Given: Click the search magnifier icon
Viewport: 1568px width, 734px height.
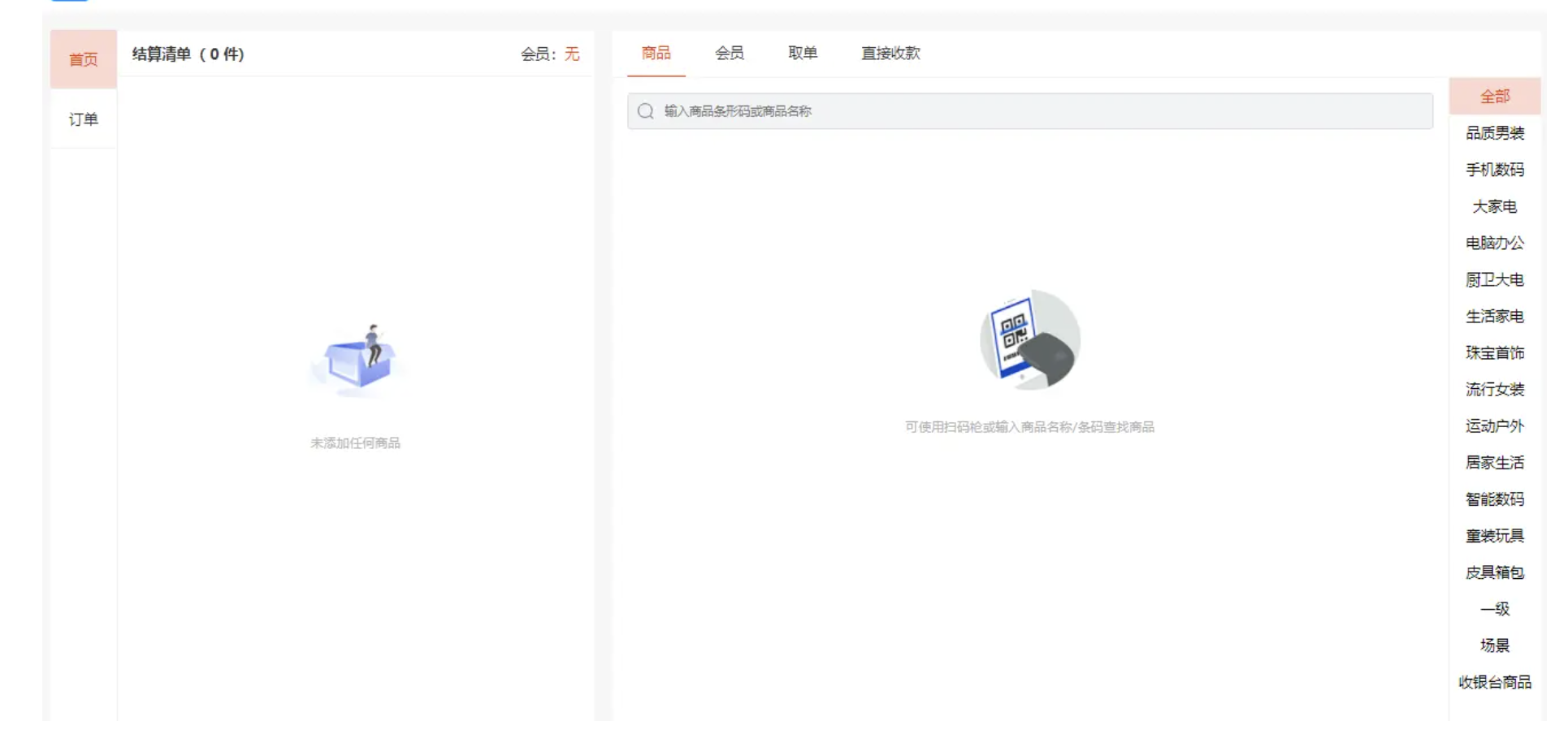Looking at the screenshot, I should (x=646, y=111).
